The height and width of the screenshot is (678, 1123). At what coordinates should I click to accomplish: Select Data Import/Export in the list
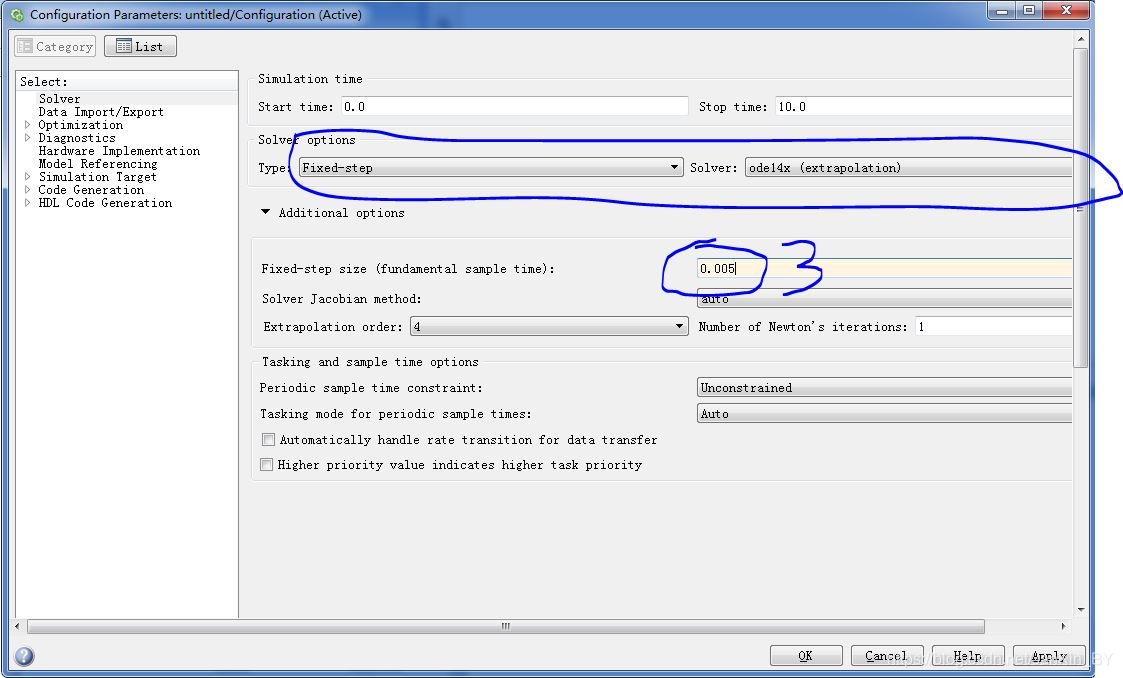[100, 112]
